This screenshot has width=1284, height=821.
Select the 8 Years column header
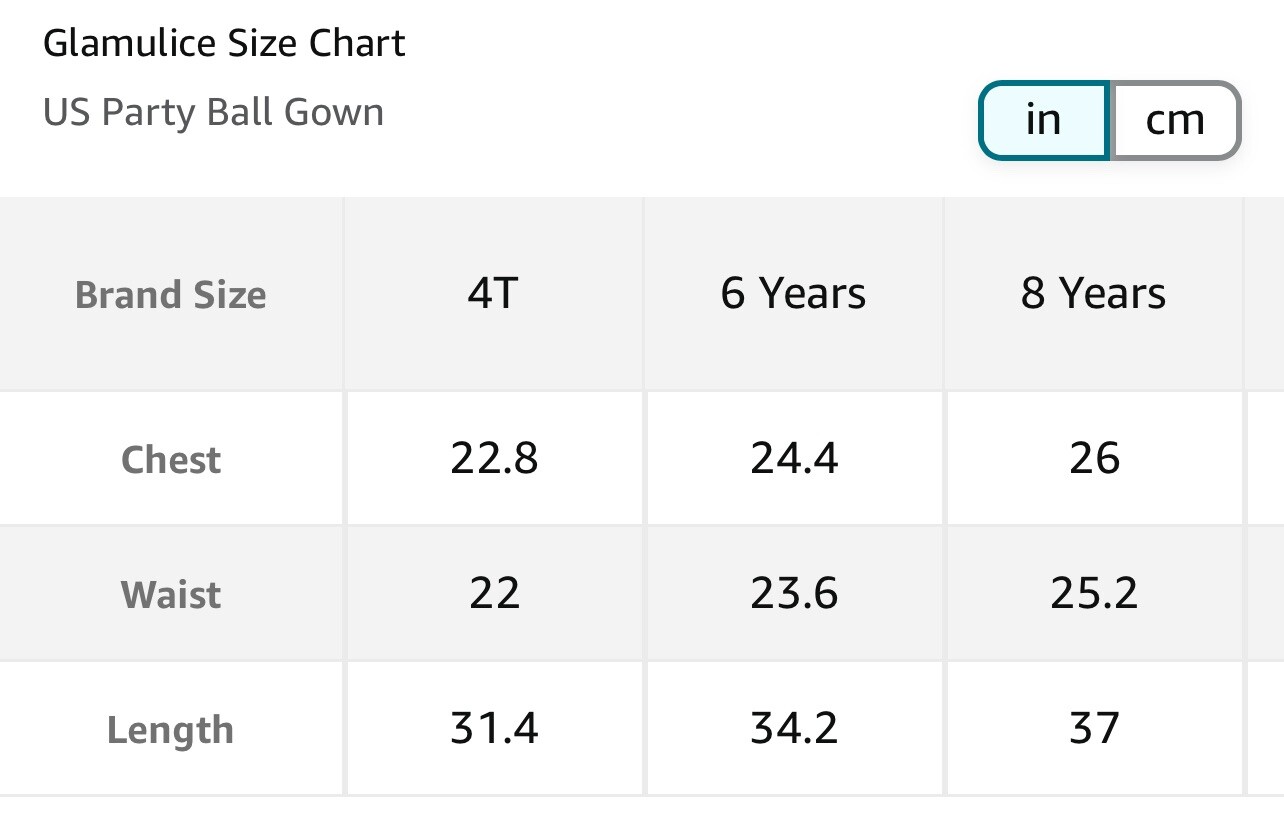1093,294
